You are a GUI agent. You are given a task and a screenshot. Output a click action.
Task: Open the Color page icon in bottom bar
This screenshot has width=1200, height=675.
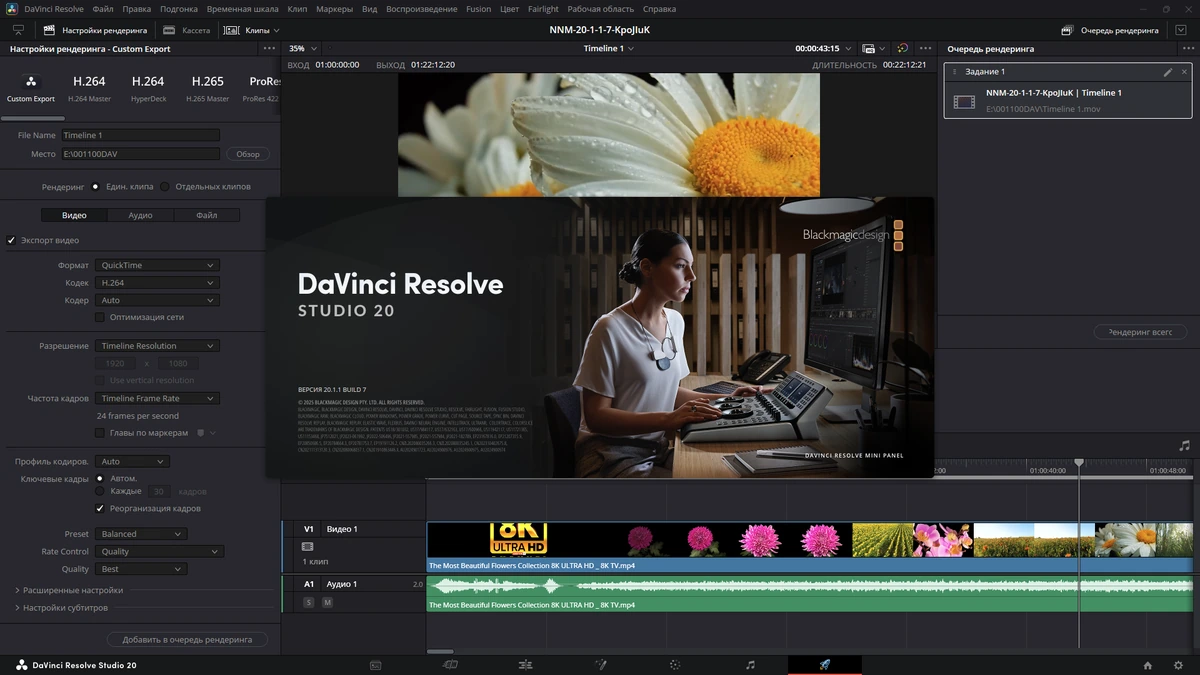(675, 664)
